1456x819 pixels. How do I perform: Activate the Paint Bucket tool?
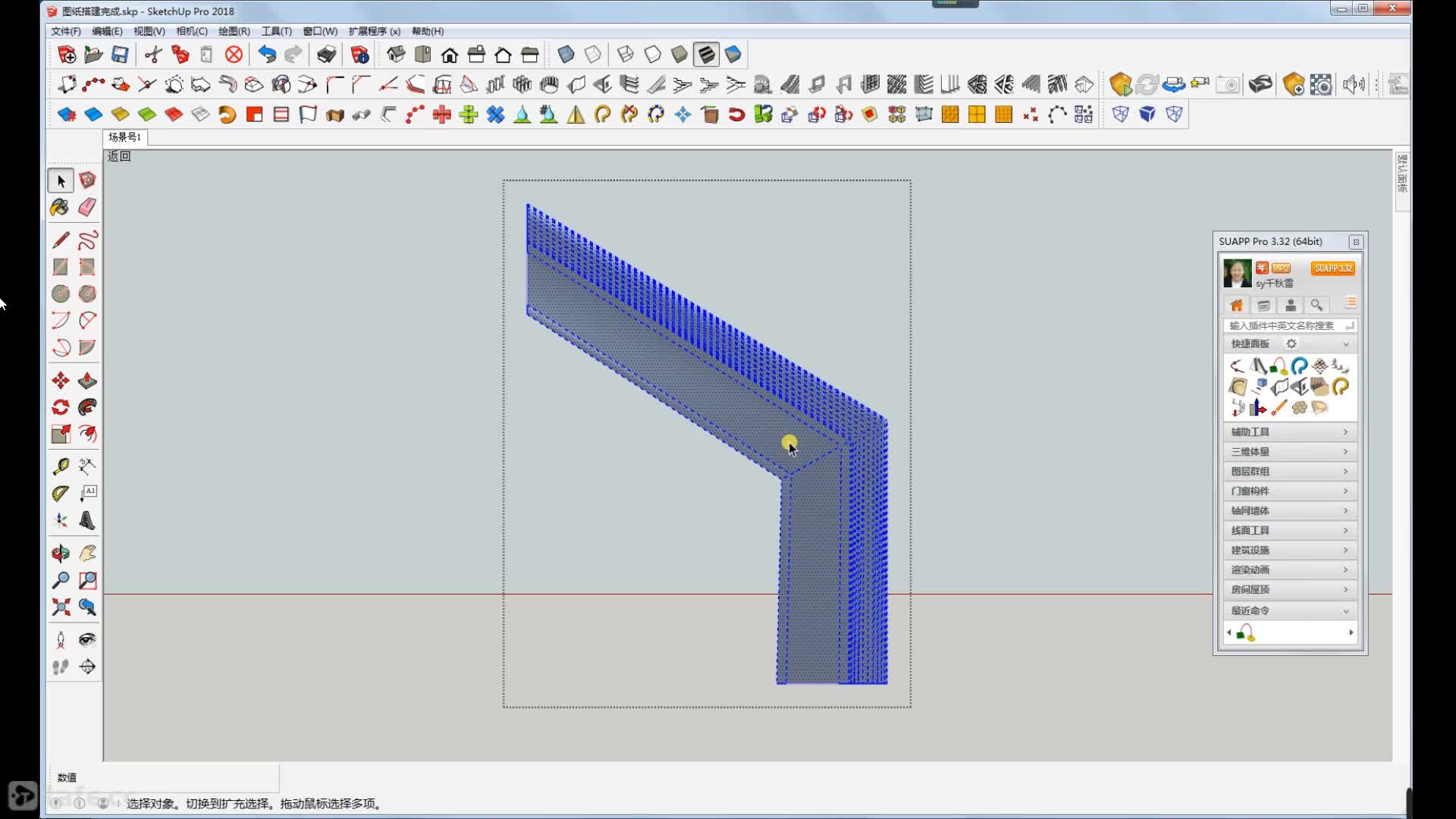pyautogui.click(x=60, y=207)
